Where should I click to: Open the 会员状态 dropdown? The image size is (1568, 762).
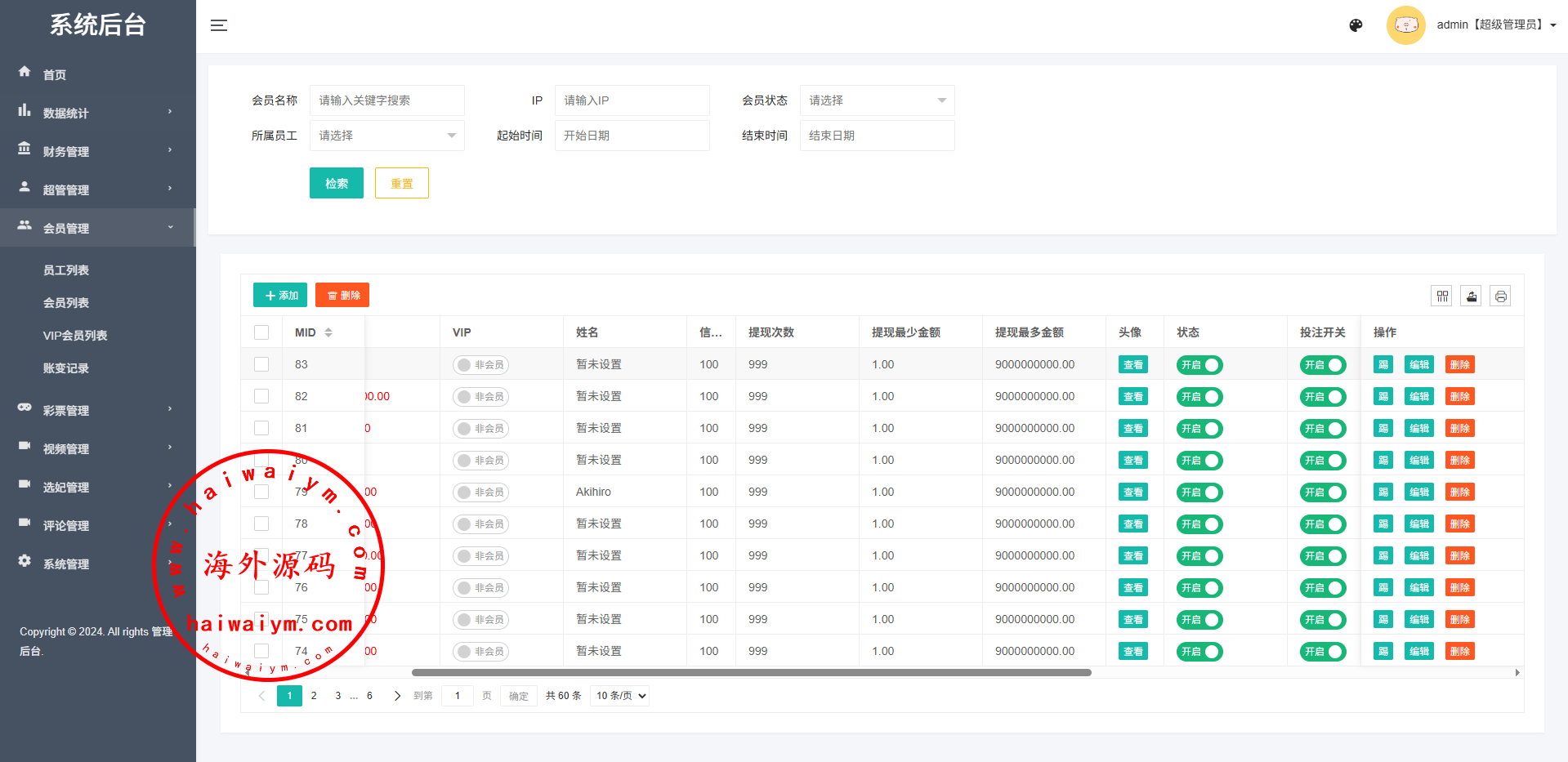tap(876, 100)
